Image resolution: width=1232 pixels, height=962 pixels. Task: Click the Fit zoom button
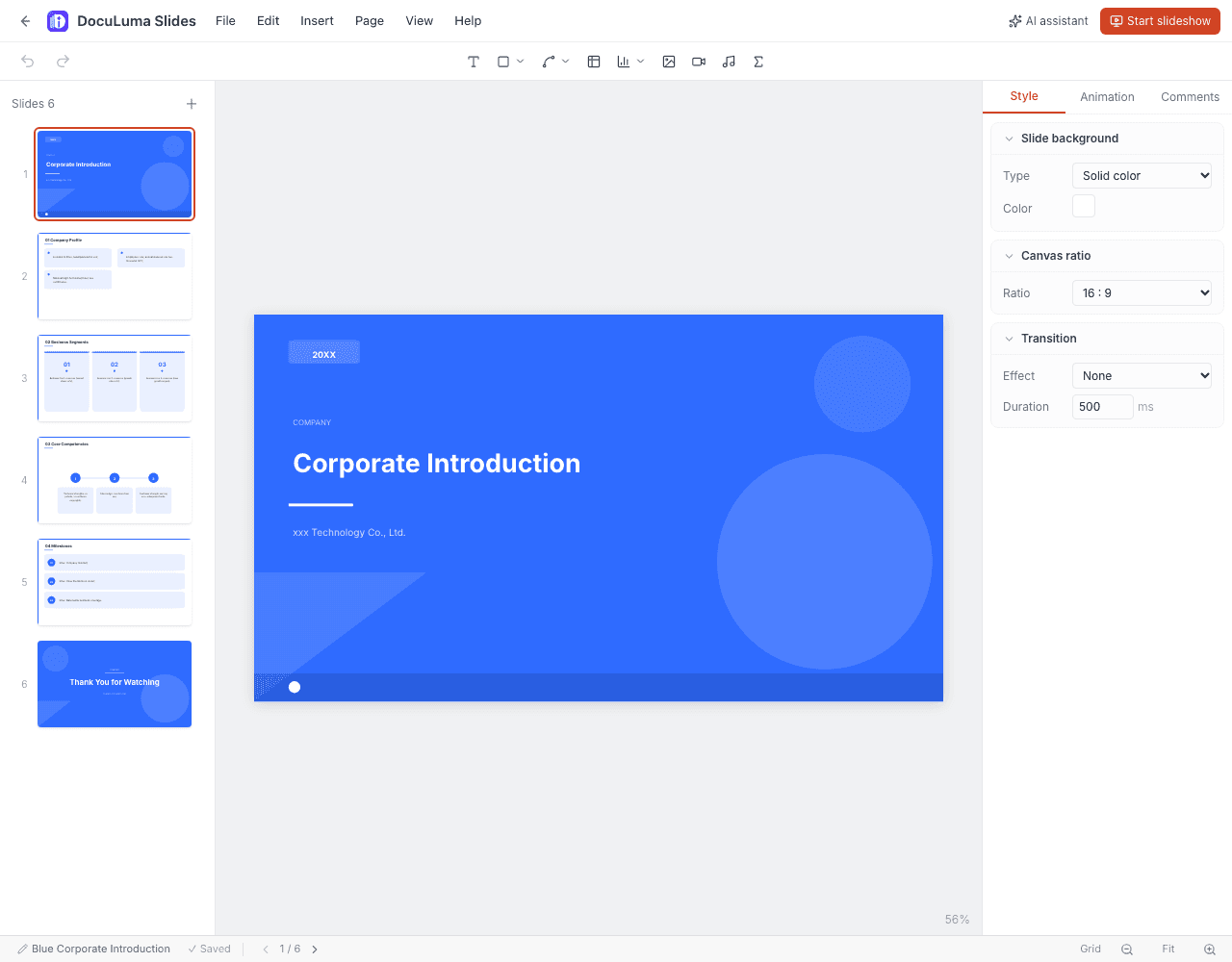pyautogui.click(x=1168, y=949)
